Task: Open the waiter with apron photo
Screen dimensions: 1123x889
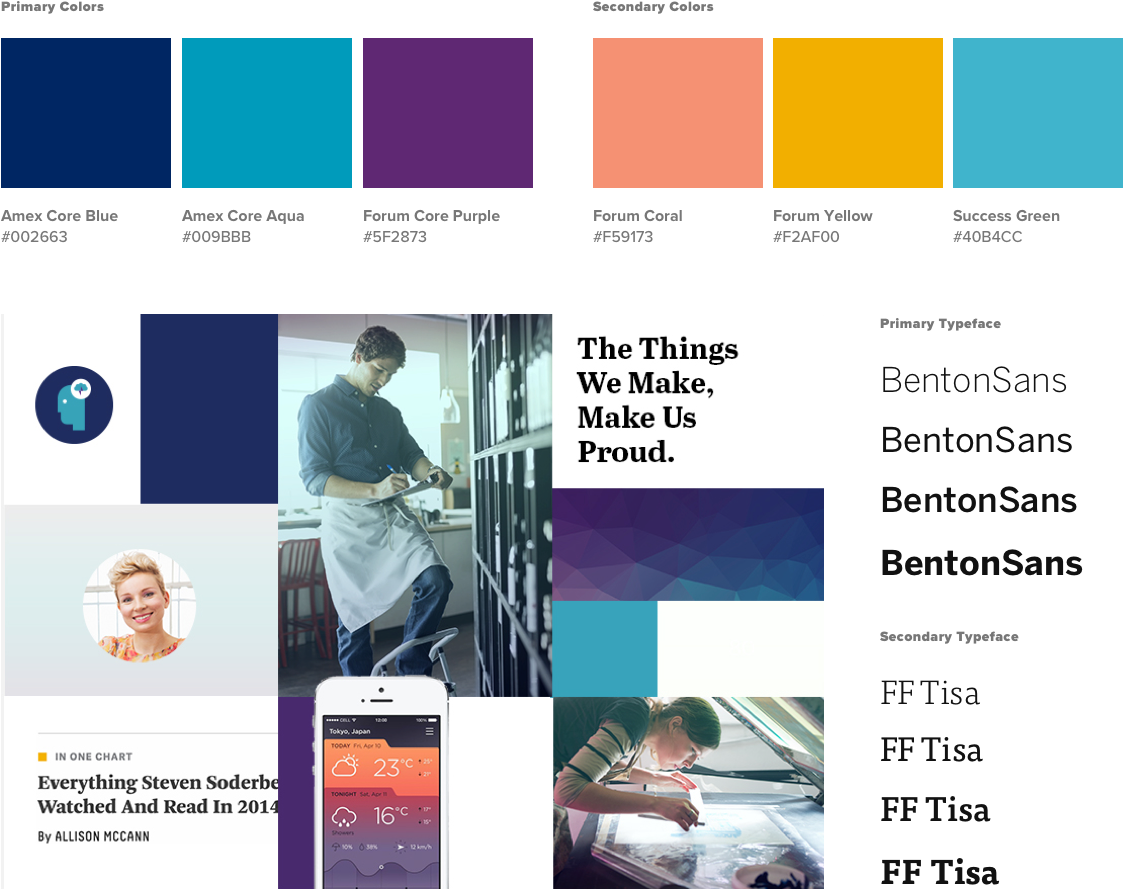Action: pyautogui.click(x=415, y=504)
